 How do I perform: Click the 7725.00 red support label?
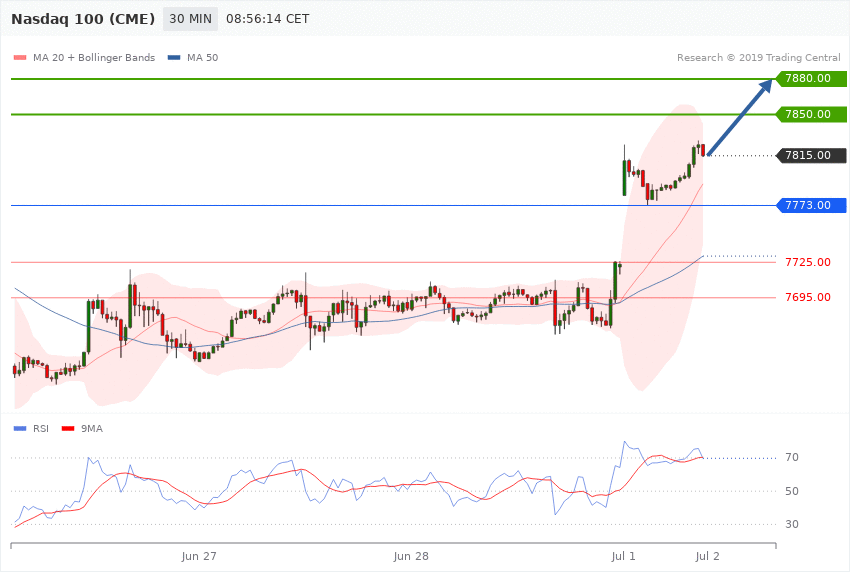click(x=808, y=262)
